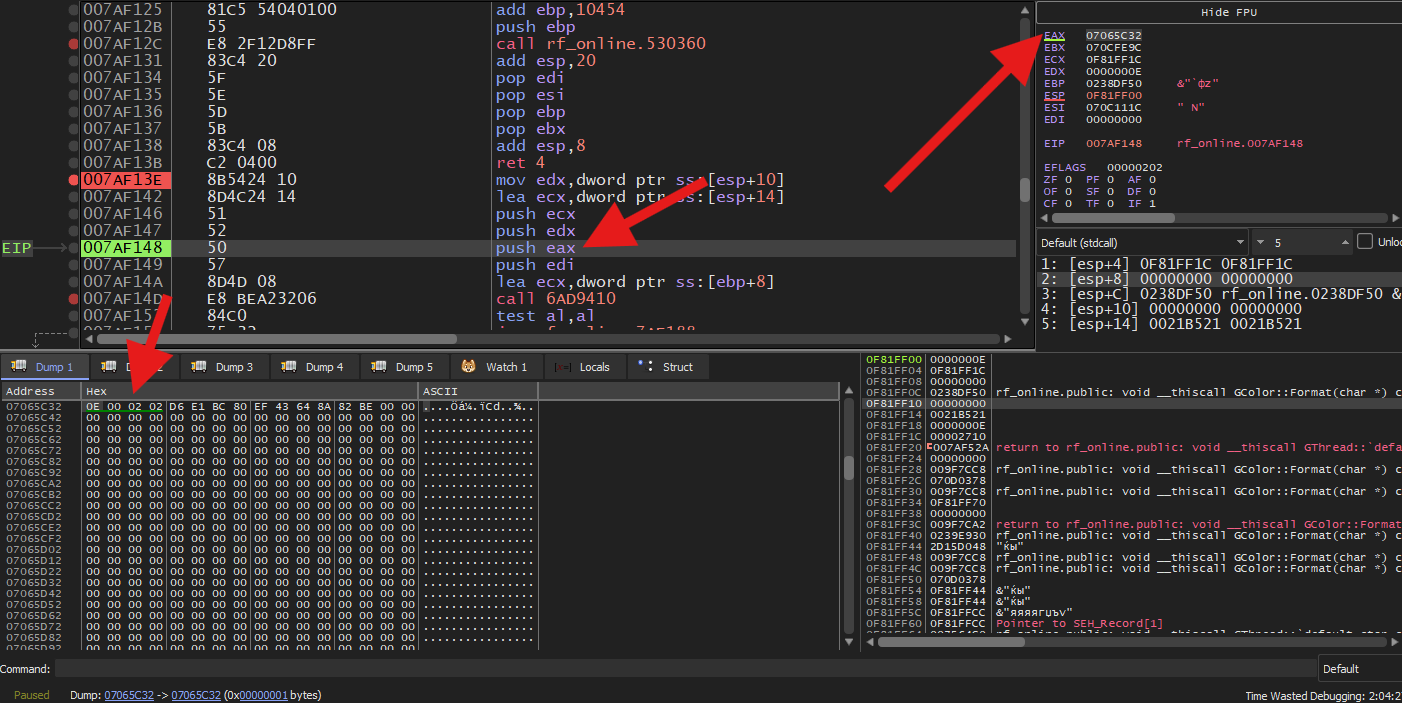The image size is (1402, 703).
Task: Click the Time Wasted Debugging status text
Action: (x=1322, y=695)
